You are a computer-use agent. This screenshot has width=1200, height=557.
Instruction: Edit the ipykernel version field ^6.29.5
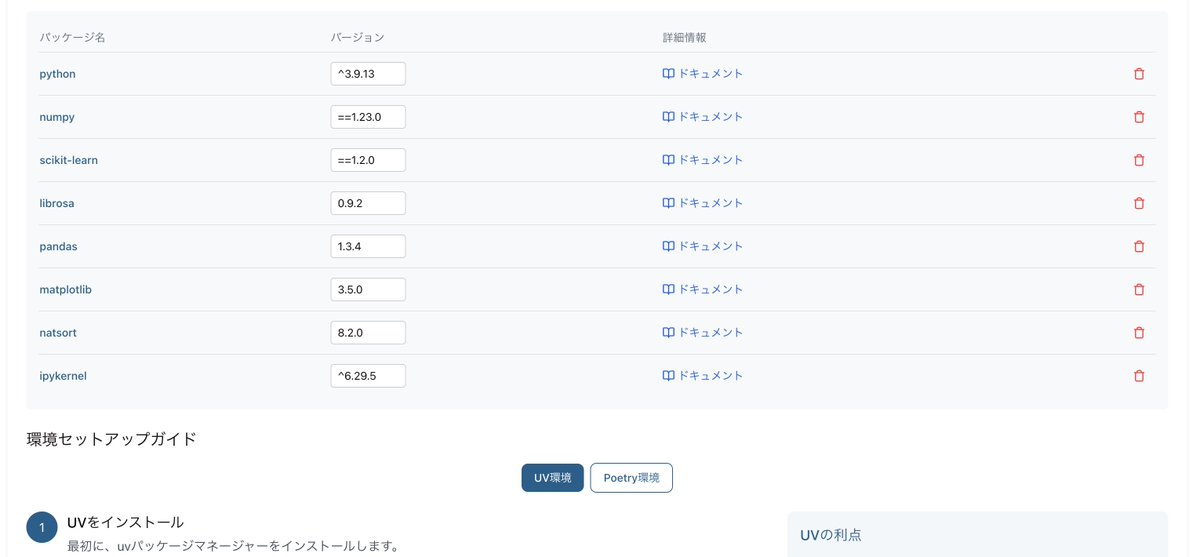[368, 376]
